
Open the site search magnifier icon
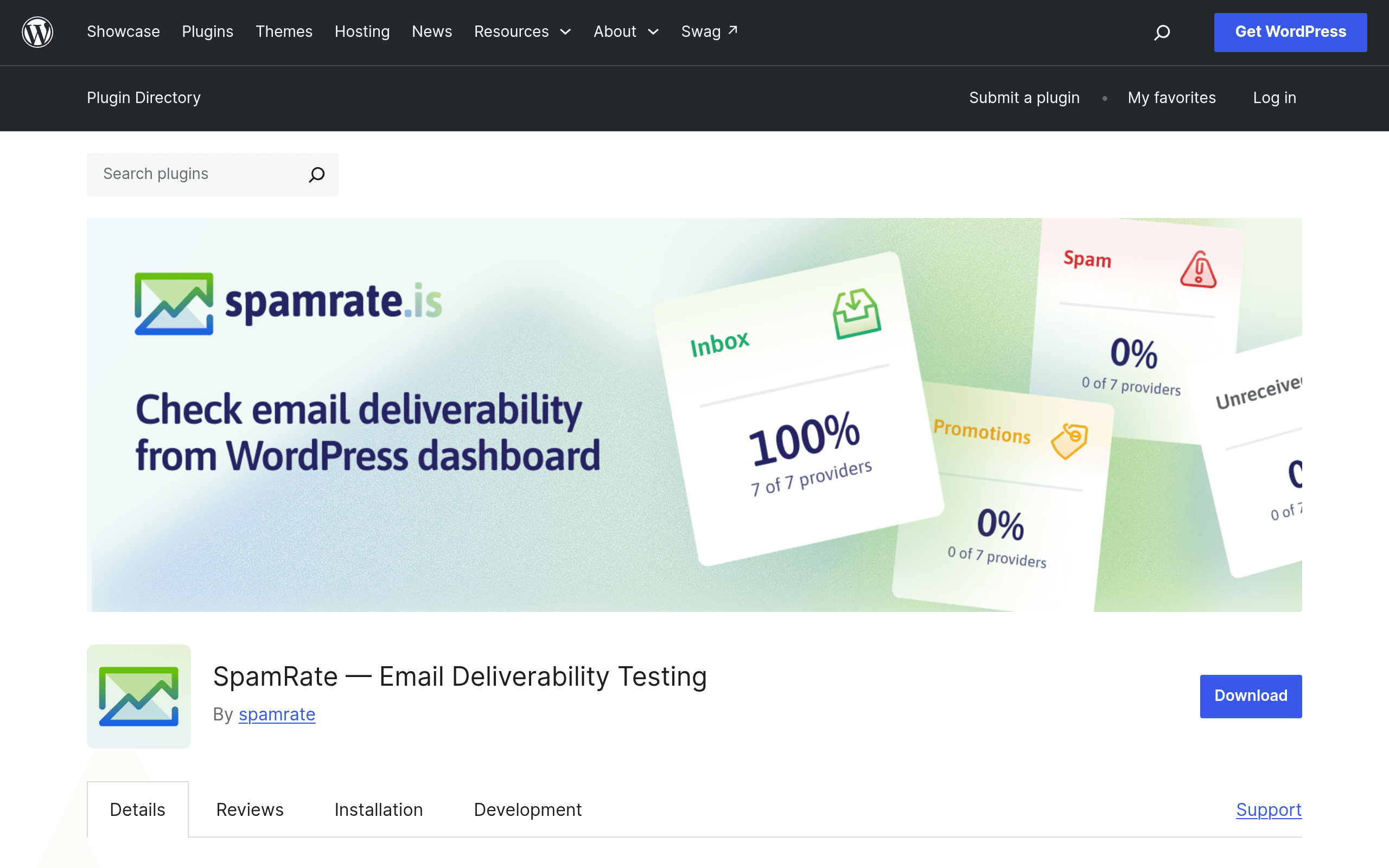1162,32
